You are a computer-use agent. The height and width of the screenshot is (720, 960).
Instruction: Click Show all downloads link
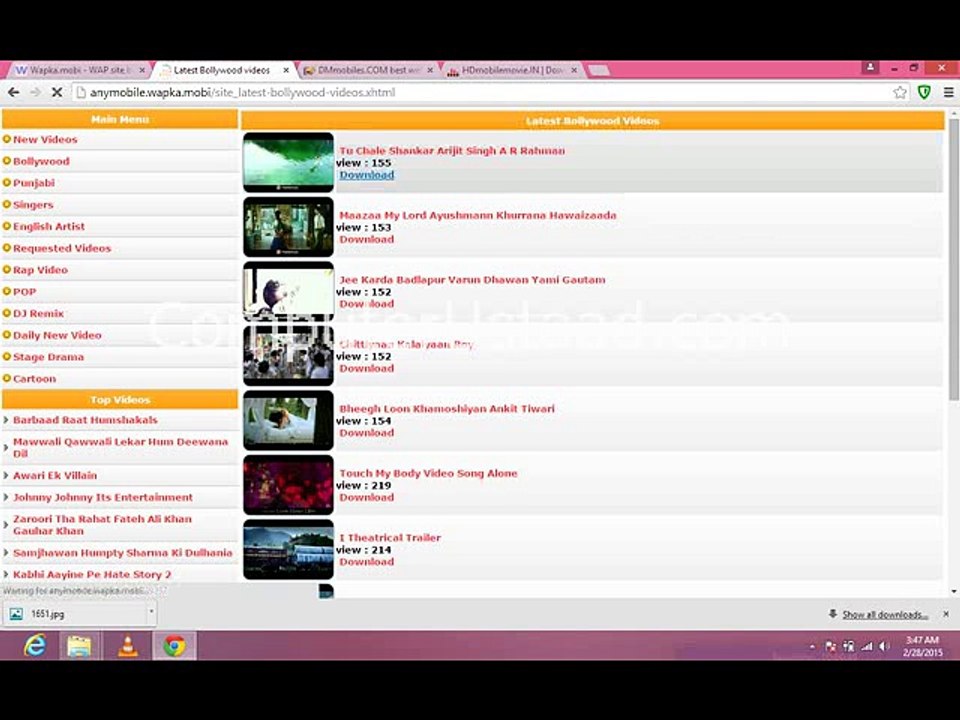(885, 615)
